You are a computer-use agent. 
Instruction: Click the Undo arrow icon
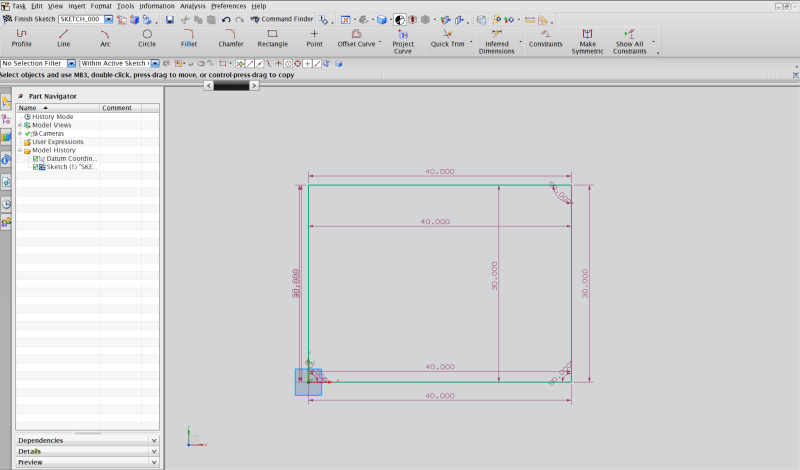(x=226, y=20)
